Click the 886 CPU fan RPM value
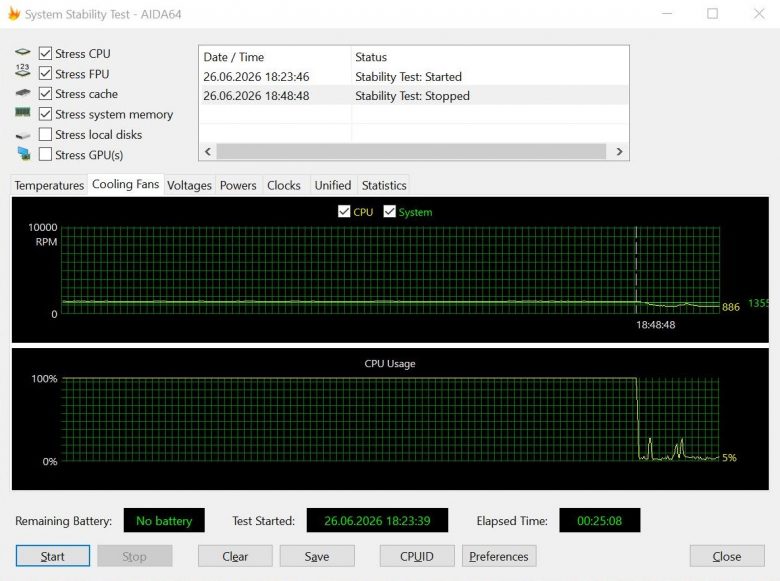Image resolution: width=780 pixels, height=581 pixels. pyautogui.click(x=731, y=307)
